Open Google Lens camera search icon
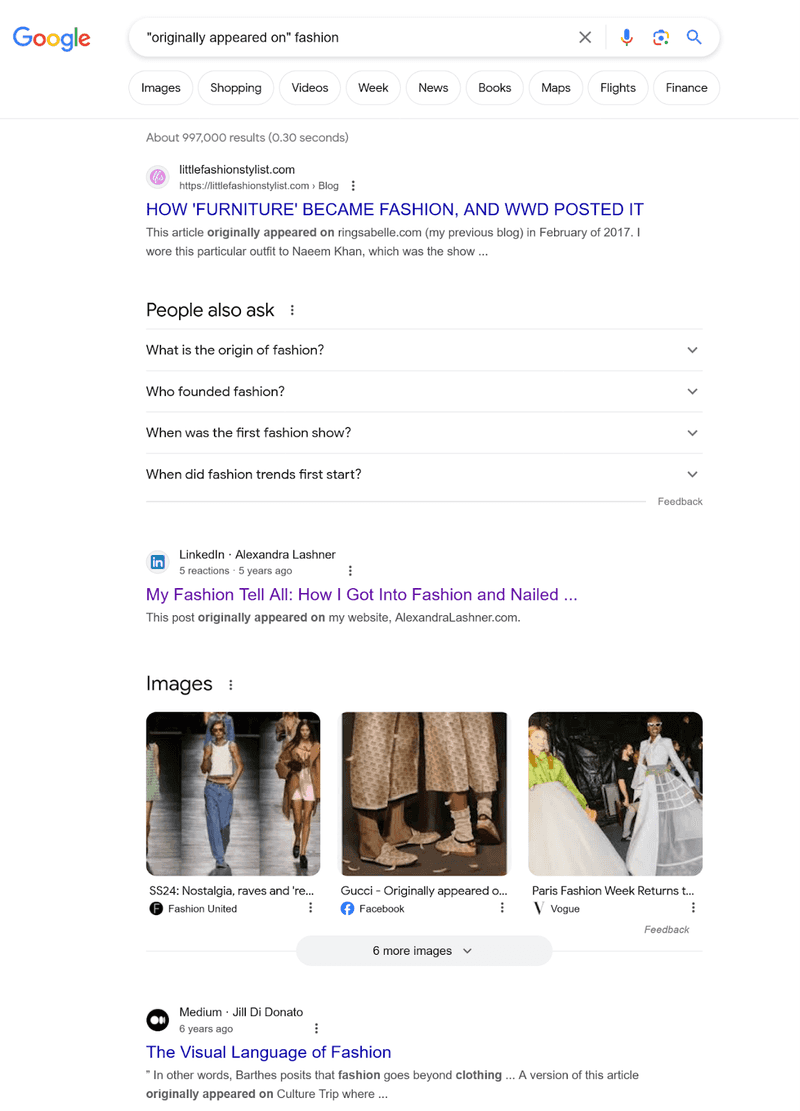This screenshot has height=1111, width=800. pyautogui.click(x=660, y=38)
